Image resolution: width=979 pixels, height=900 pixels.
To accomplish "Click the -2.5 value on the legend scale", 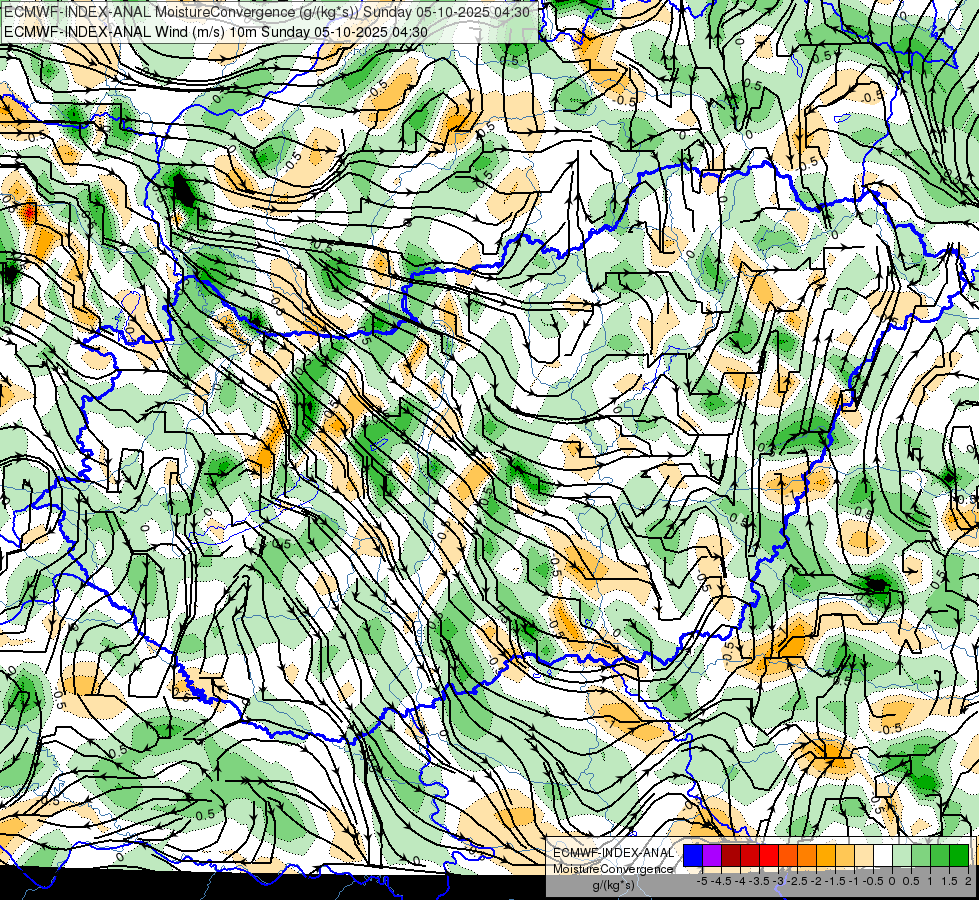I will pyautogui.click(x=797, y=881).
